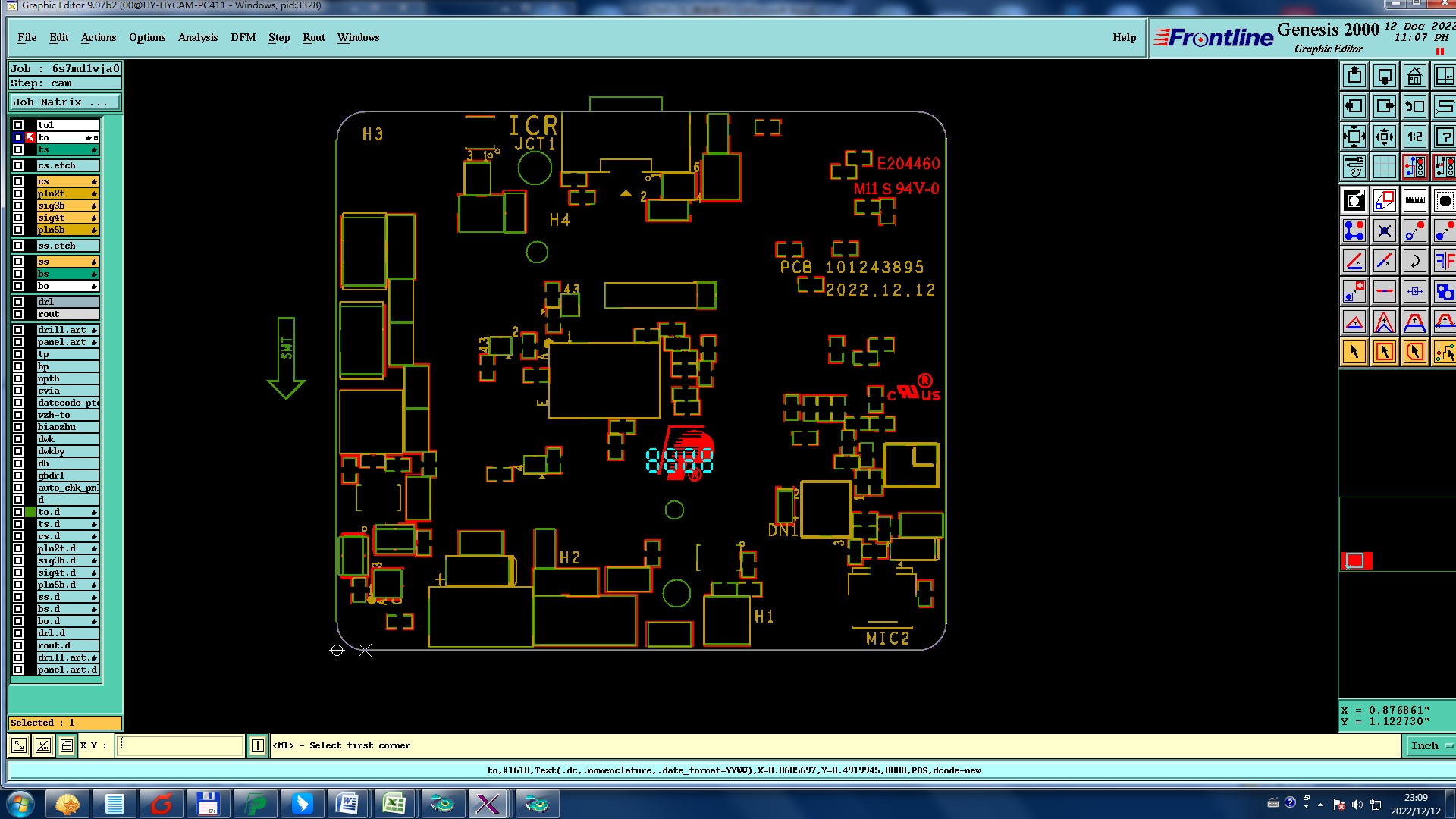The width and height of the screenshot is (1456, 819).
Task: Click the question mark help icon
Action: [x=1444, y=137]
